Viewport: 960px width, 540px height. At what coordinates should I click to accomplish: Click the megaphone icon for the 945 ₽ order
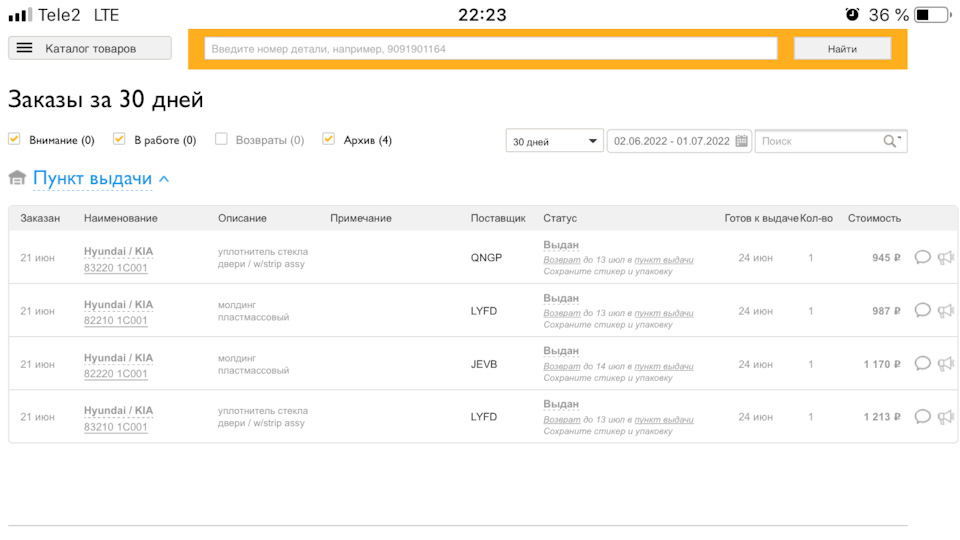pos(945,257)
